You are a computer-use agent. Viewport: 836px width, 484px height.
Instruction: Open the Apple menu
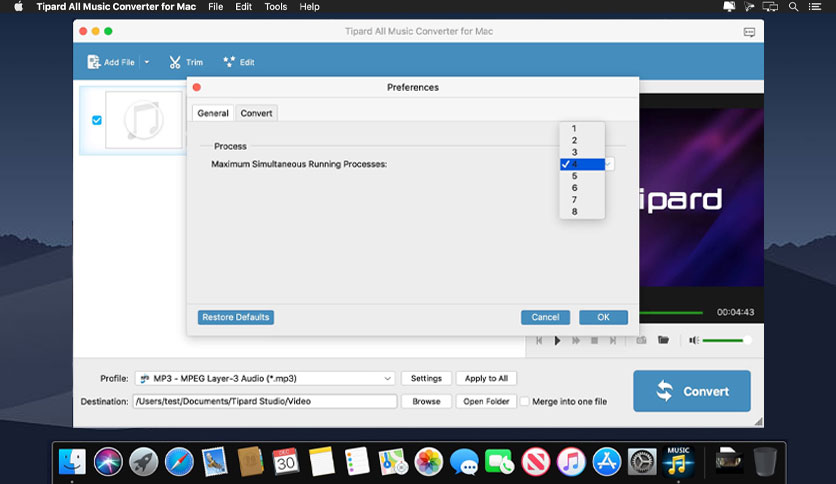coord(19,7)
